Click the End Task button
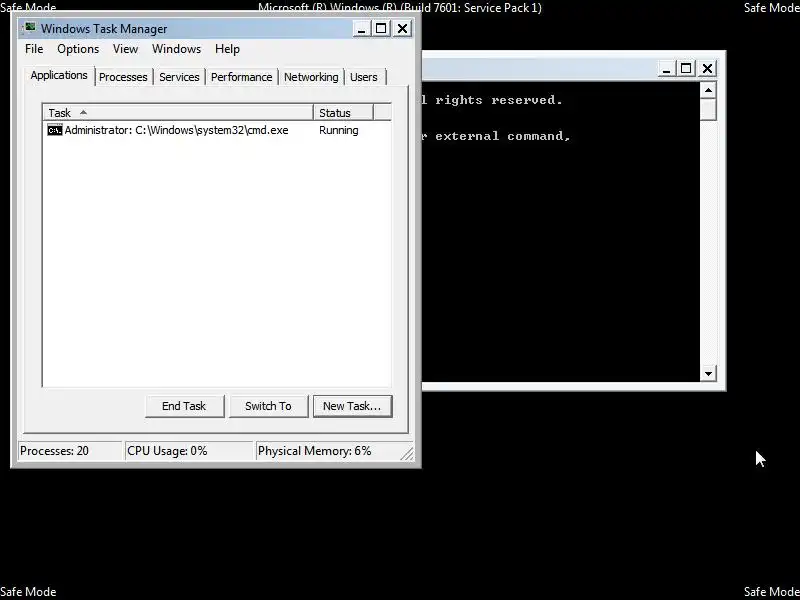Image resolution: width=800 pixels, height=600 pixels. click(x=184, y=406)
